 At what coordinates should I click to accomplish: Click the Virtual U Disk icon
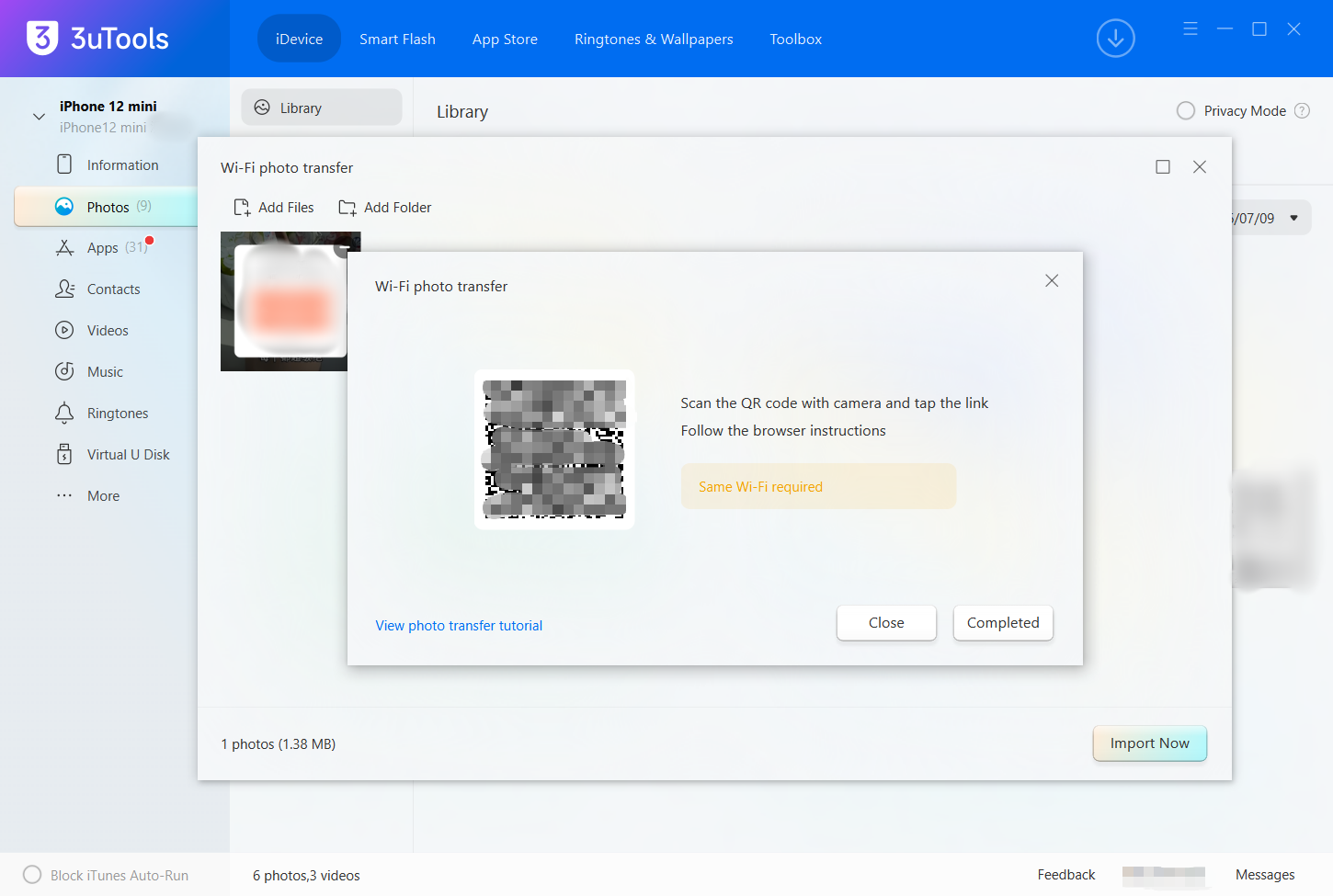pos(64,454)
